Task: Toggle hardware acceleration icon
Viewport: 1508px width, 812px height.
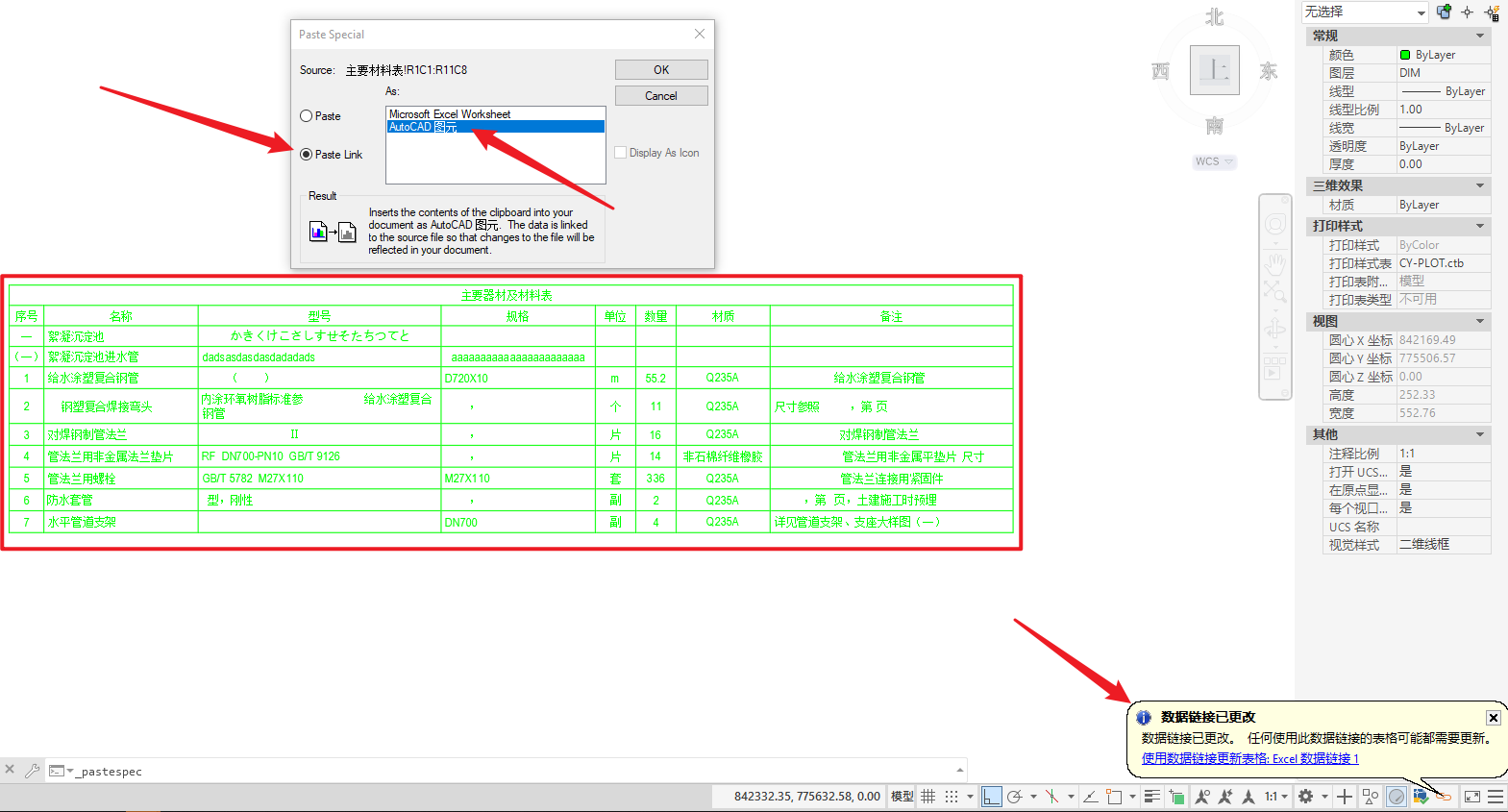Action: coord(1397,797)
